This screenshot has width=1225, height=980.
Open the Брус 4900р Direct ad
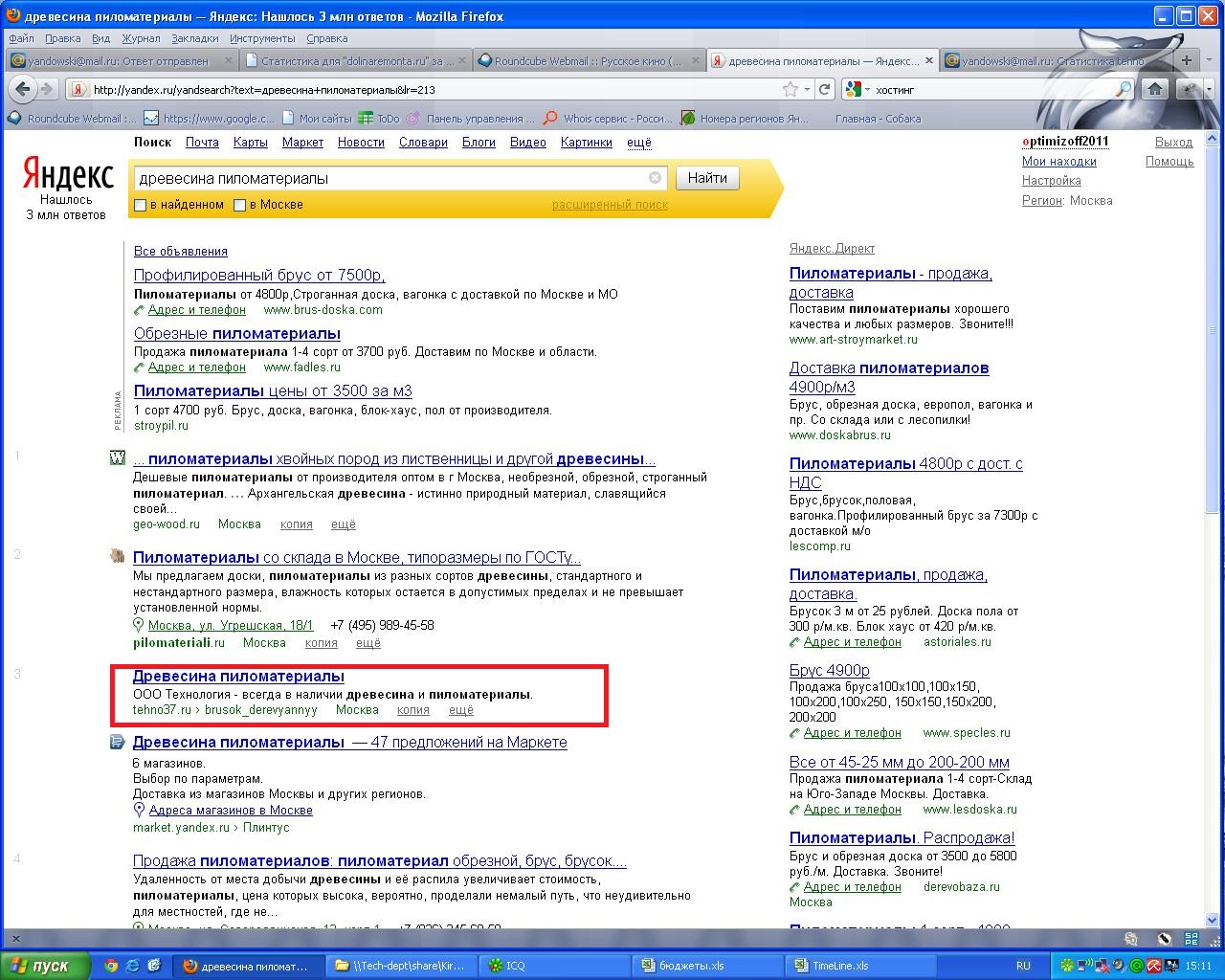pyautogui.click(x=830, y=670)
